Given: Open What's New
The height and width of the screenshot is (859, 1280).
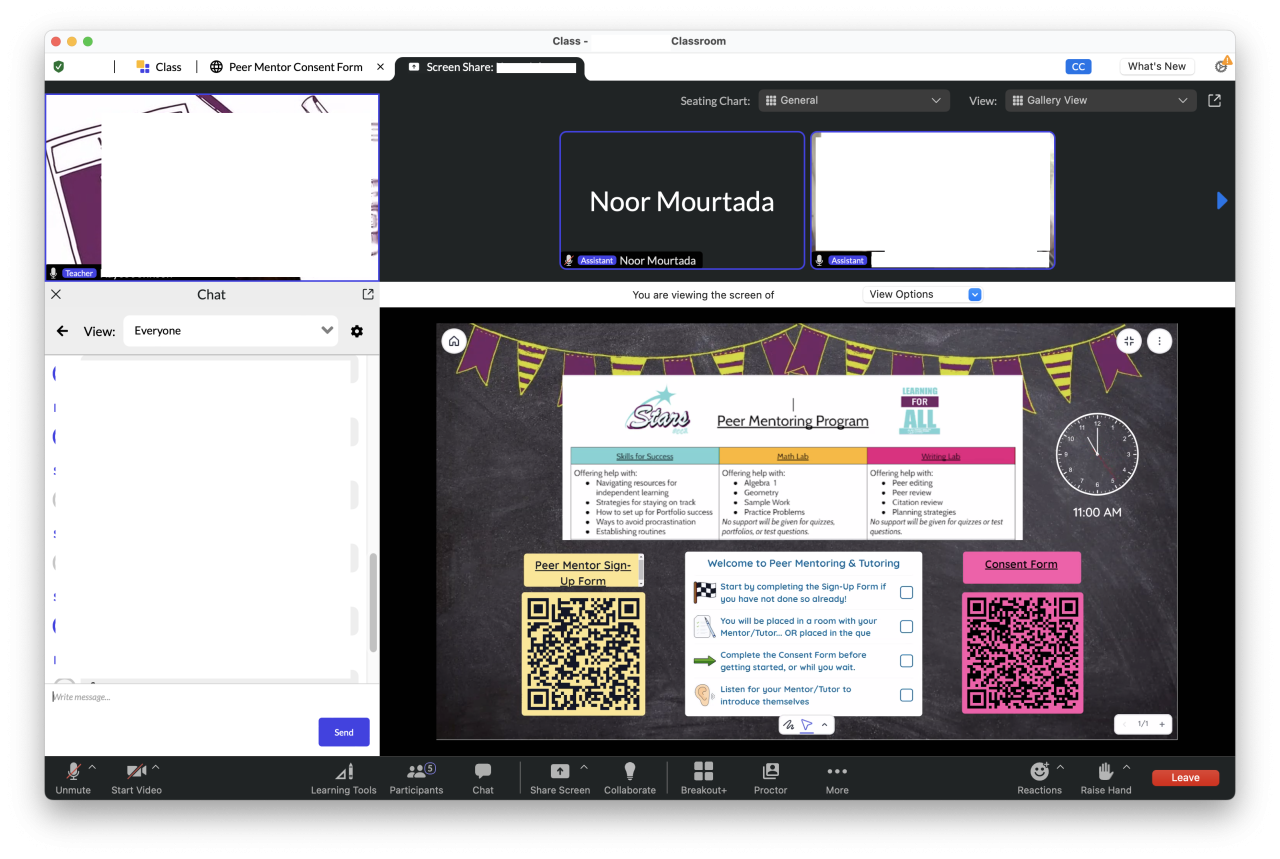Looking at the screenshot, I should (1157, 67).
